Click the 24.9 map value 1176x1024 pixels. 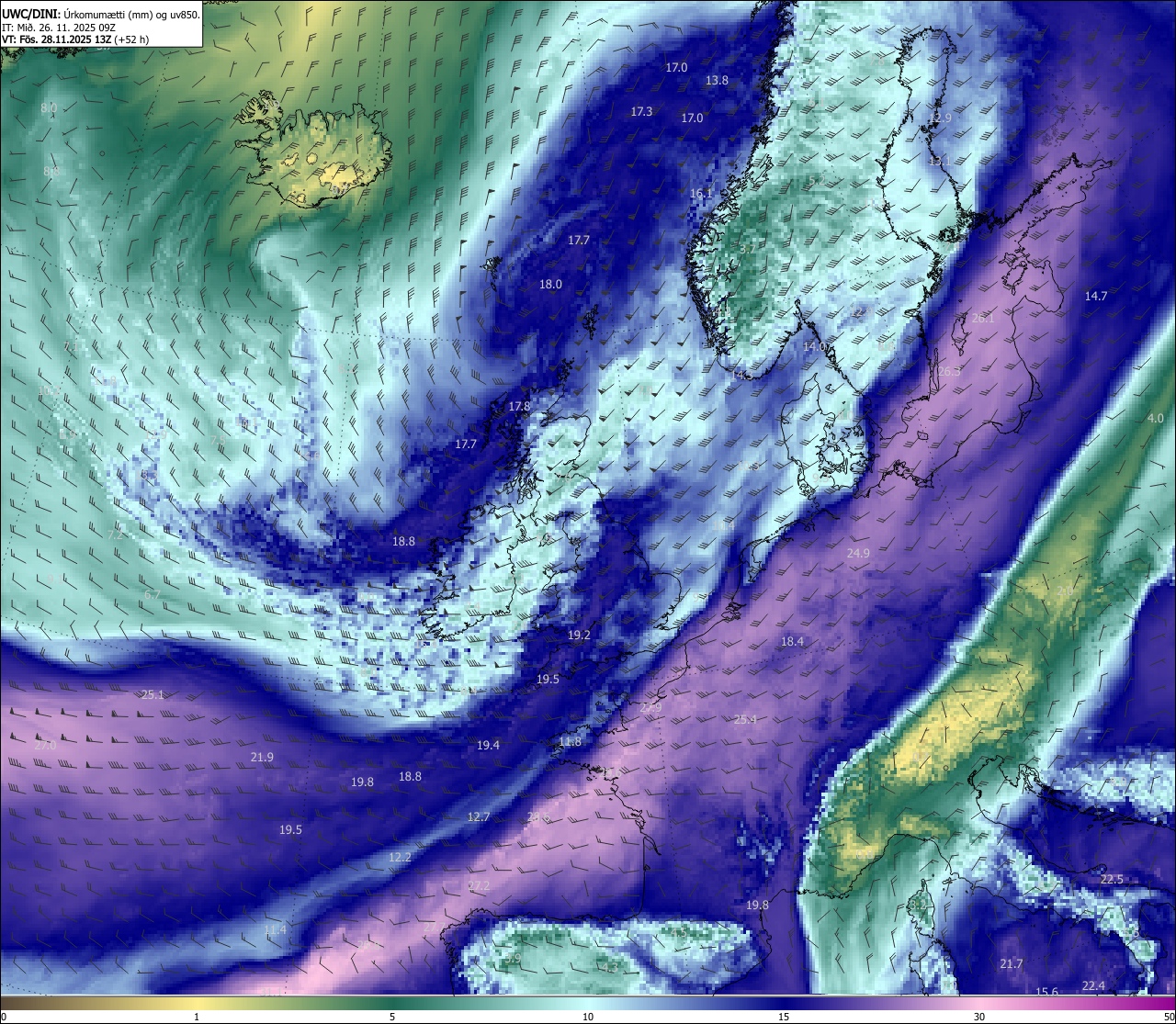click(857, 554)
